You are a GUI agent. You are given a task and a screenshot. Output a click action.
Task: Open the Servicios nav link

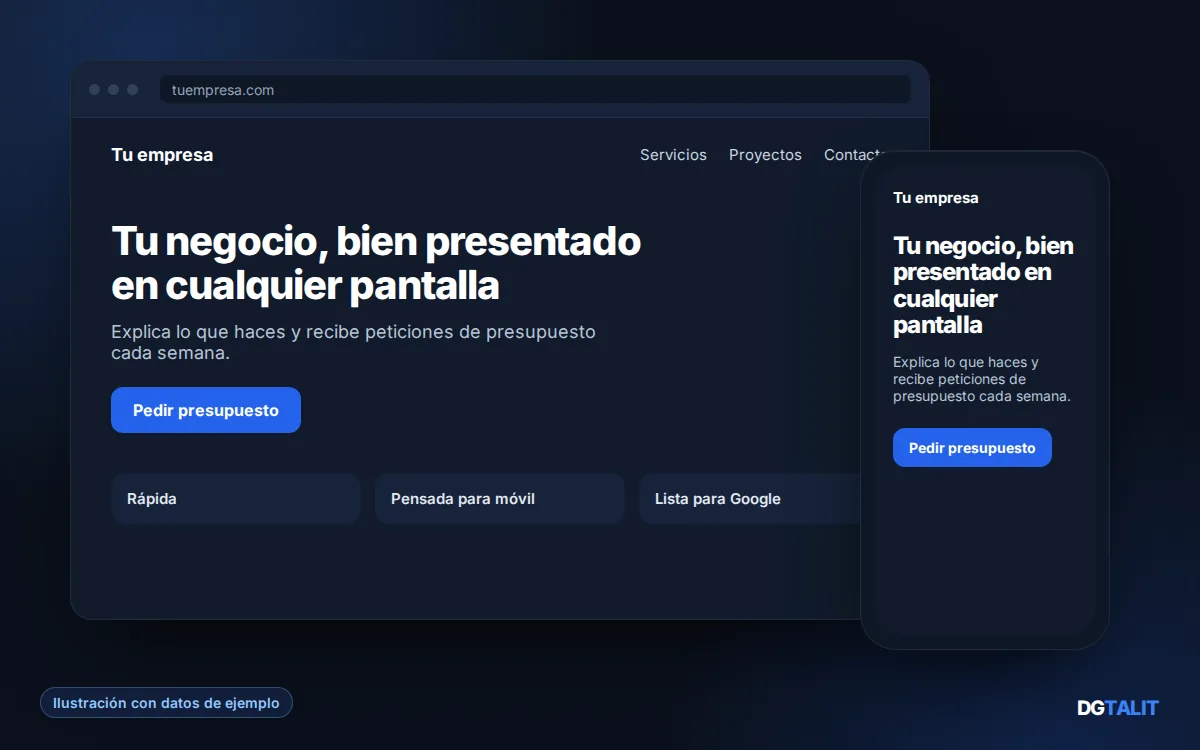point(673,155)
